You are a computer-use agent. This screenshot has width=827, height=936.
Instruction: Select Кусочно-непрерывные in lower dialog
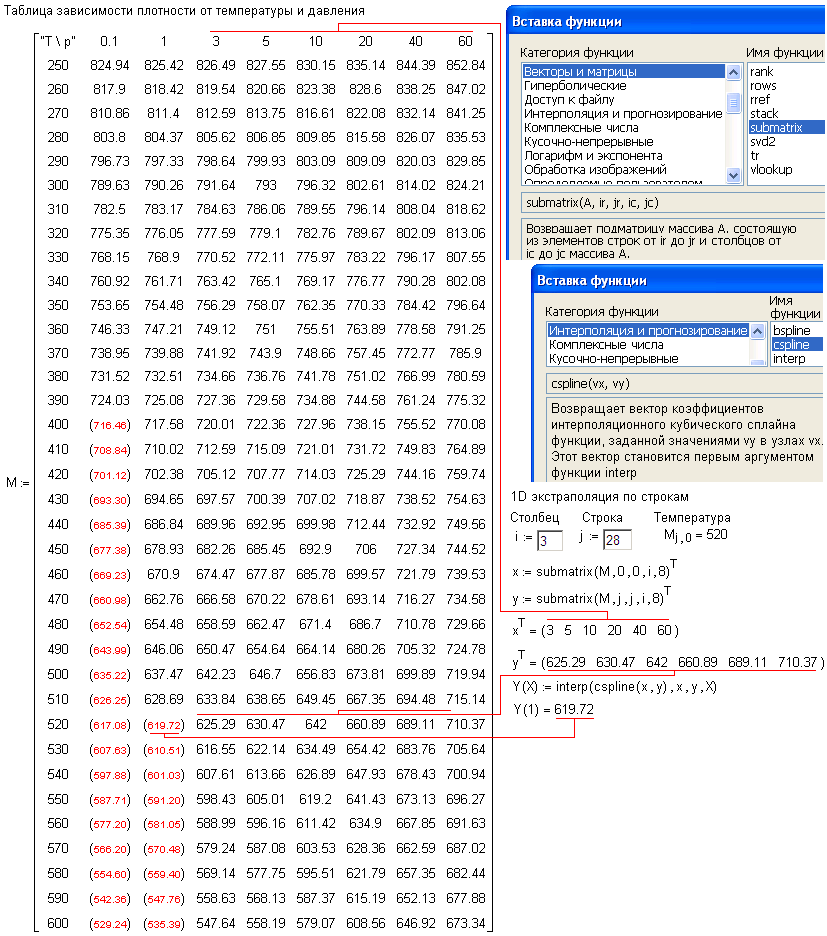[x=613, y=359]
